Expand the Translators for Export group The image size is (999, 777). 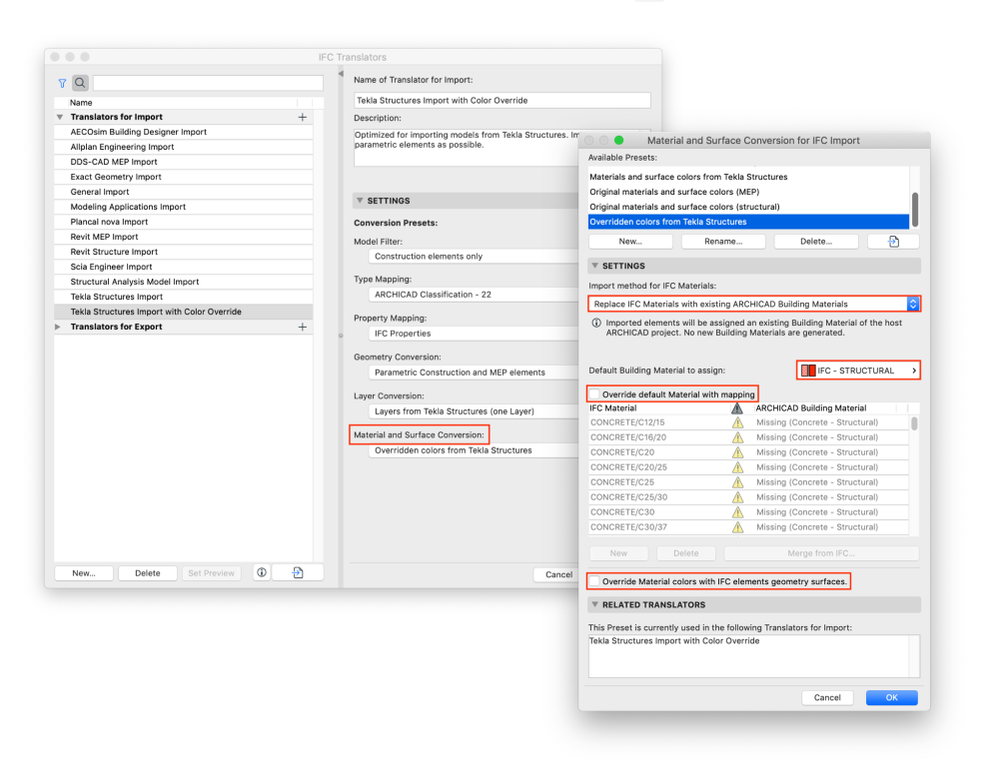[58, 327]
